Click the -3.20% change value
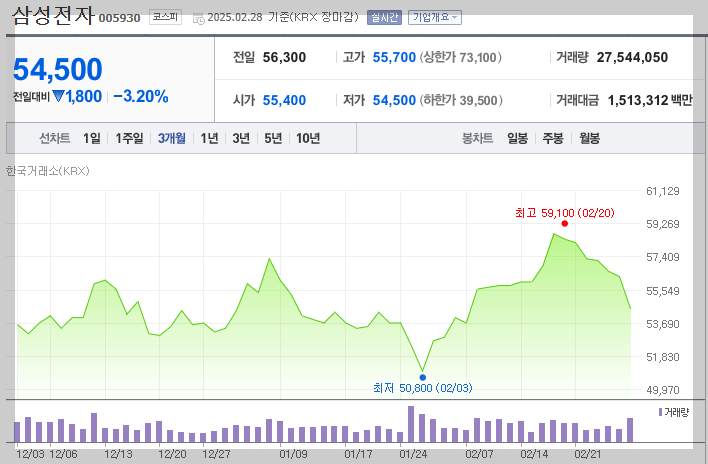 140,97
